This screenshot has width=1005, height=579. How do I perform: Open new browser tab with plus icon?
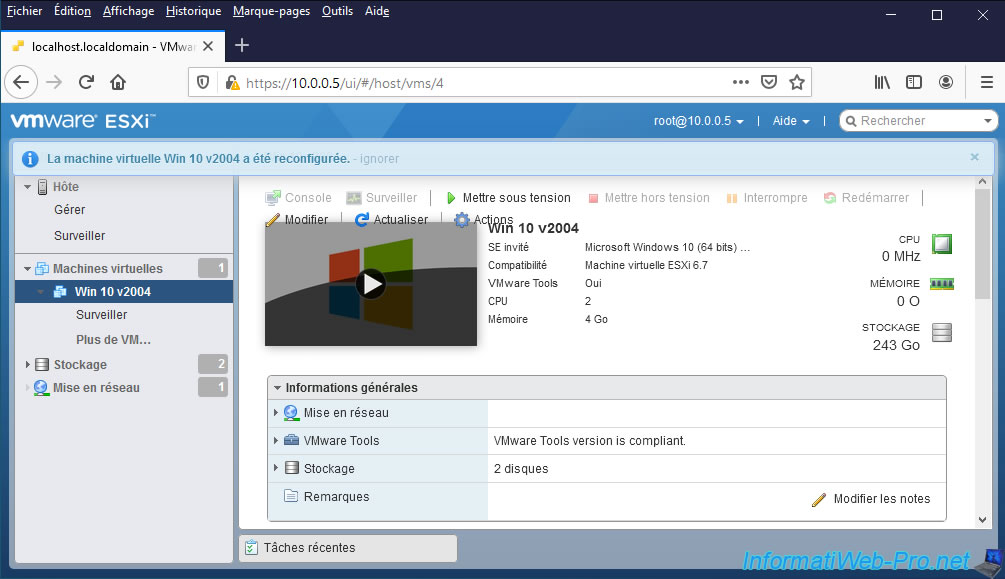point(241,45)
